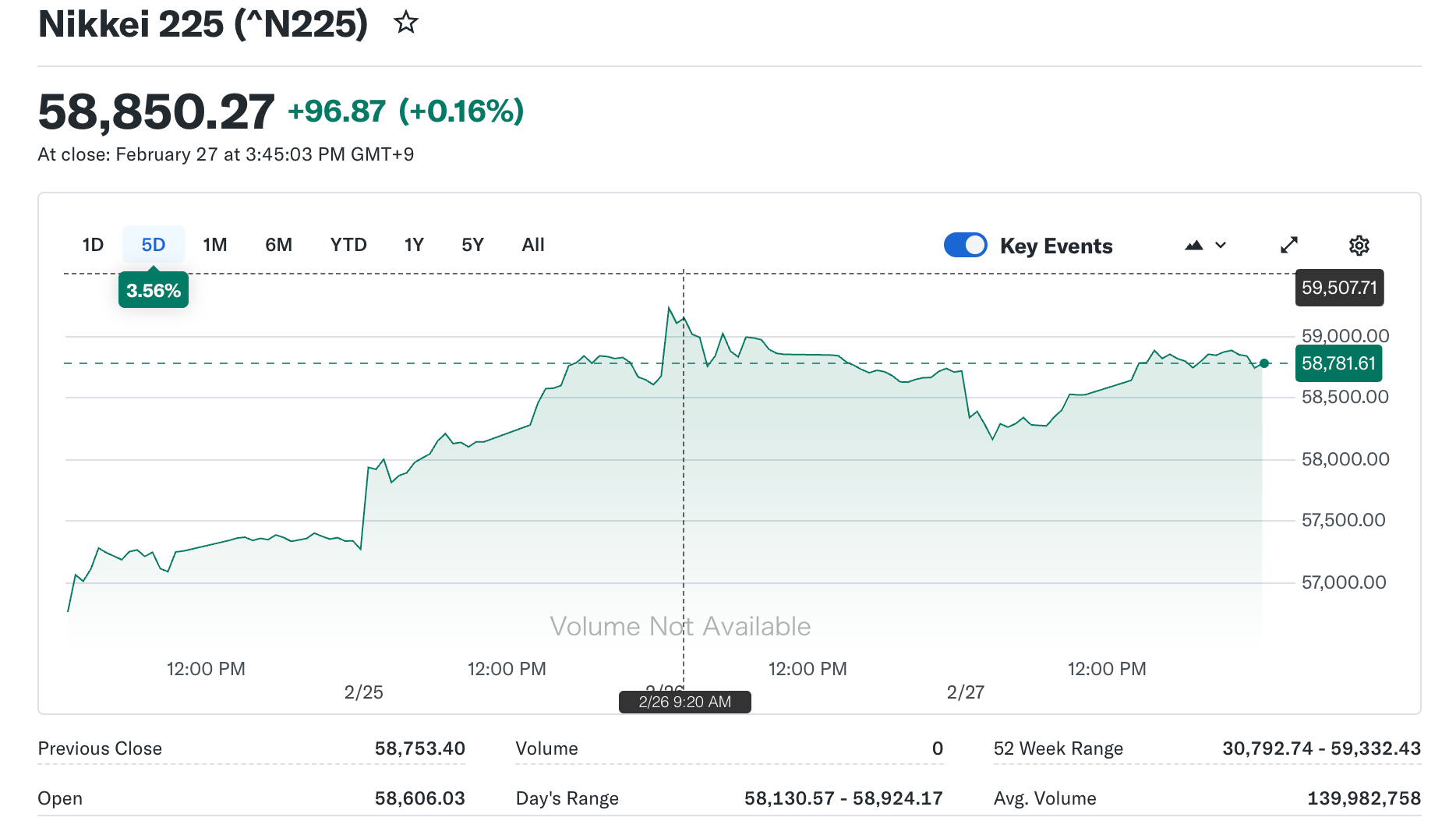Expand chart to full screen
Viewport: 1456px width, 828px height.
click(x=1289, y=246)
